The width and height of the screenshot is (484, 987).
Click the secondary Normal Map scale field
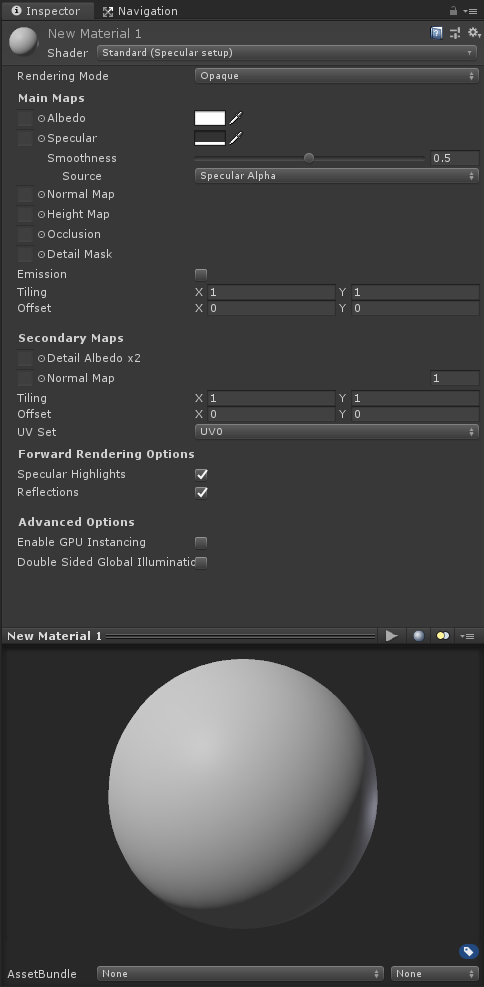click(x=455, y=378)
